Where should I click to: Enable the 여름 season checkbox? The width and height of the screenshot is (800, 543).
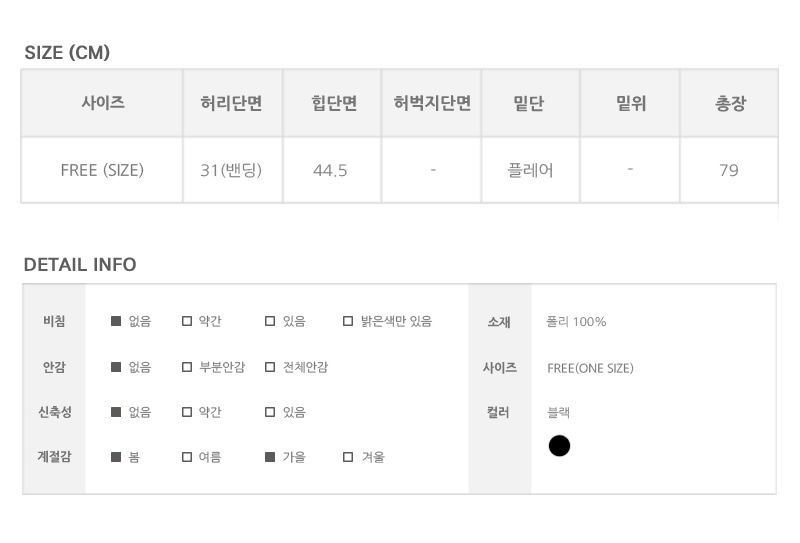(x=187, y=457)
